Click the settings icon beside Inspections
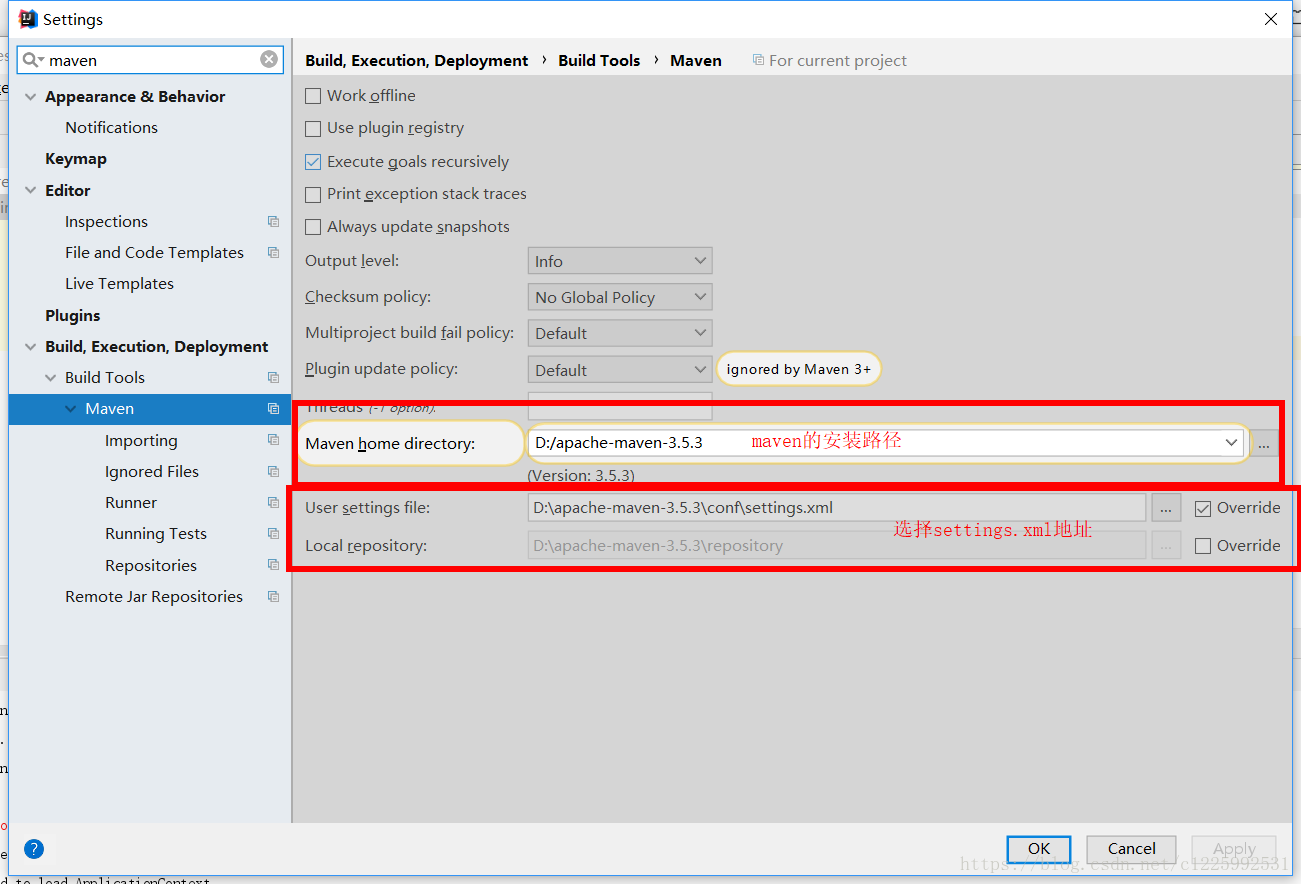Image resolution: width=1301 pixels, height=884 pixels. (x=273, y=221)
